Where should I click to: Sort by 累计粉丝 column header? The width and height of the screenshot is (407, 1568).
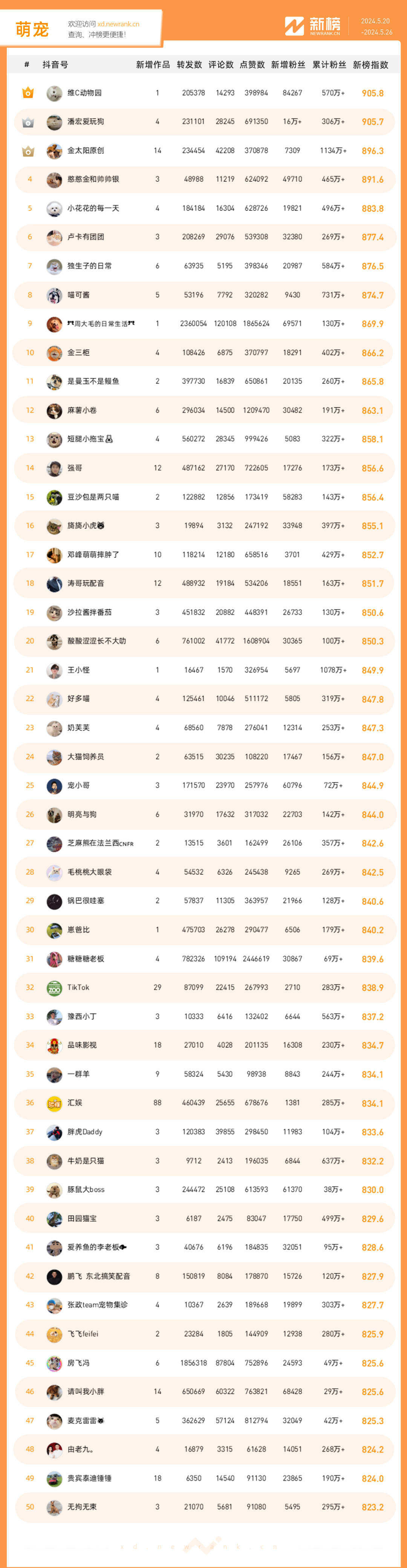329,65
